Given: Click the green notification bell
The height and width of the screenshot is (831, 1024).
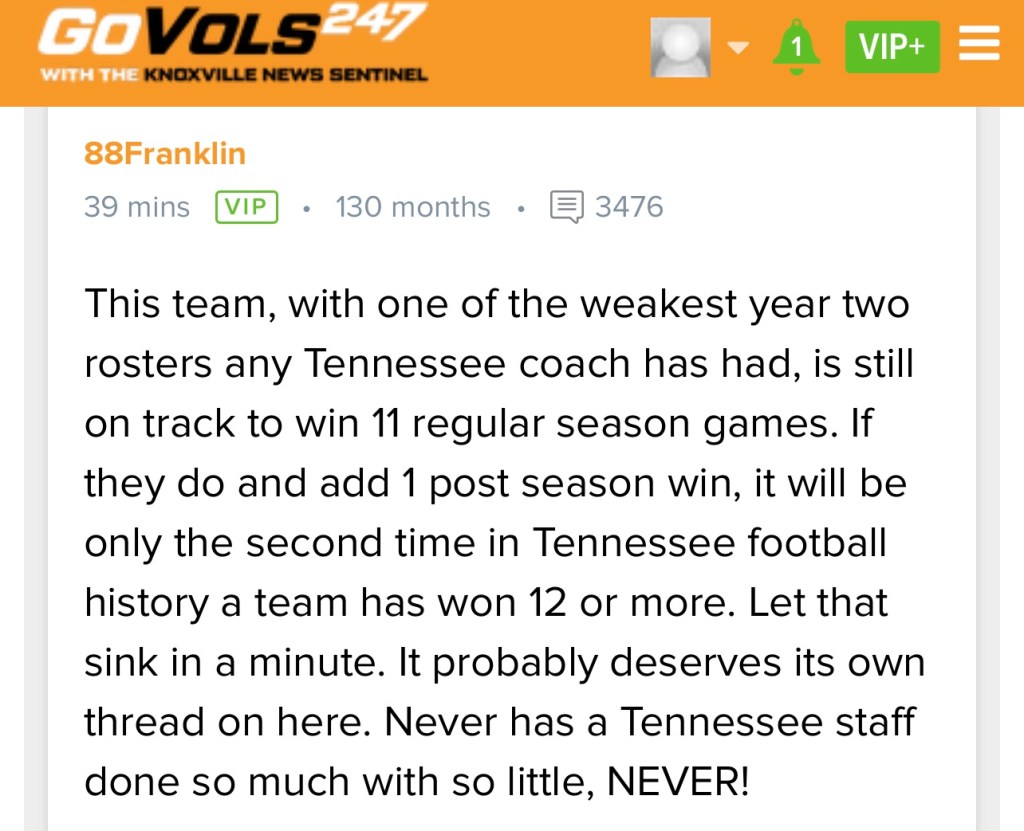Looking at the screenshot, I should point(796,46).
